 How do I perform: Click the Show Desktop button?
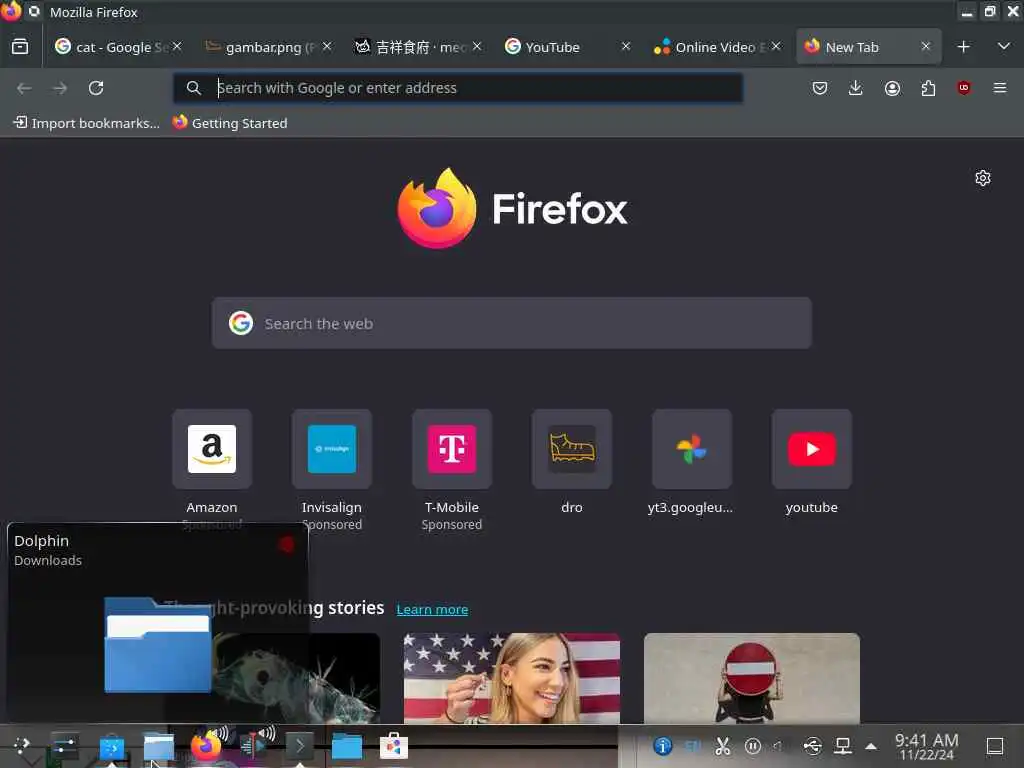pos(995,745)
